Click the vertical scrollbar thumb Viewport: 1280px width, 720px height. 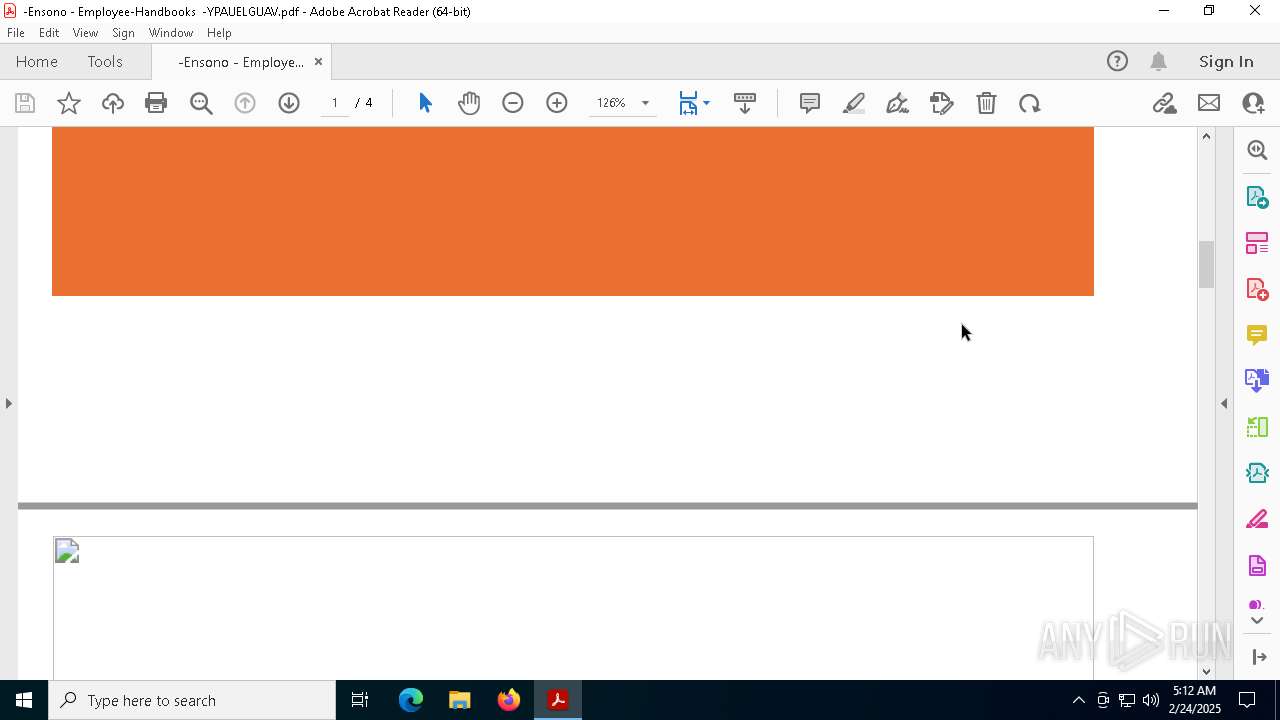(x=1206, y=265)
